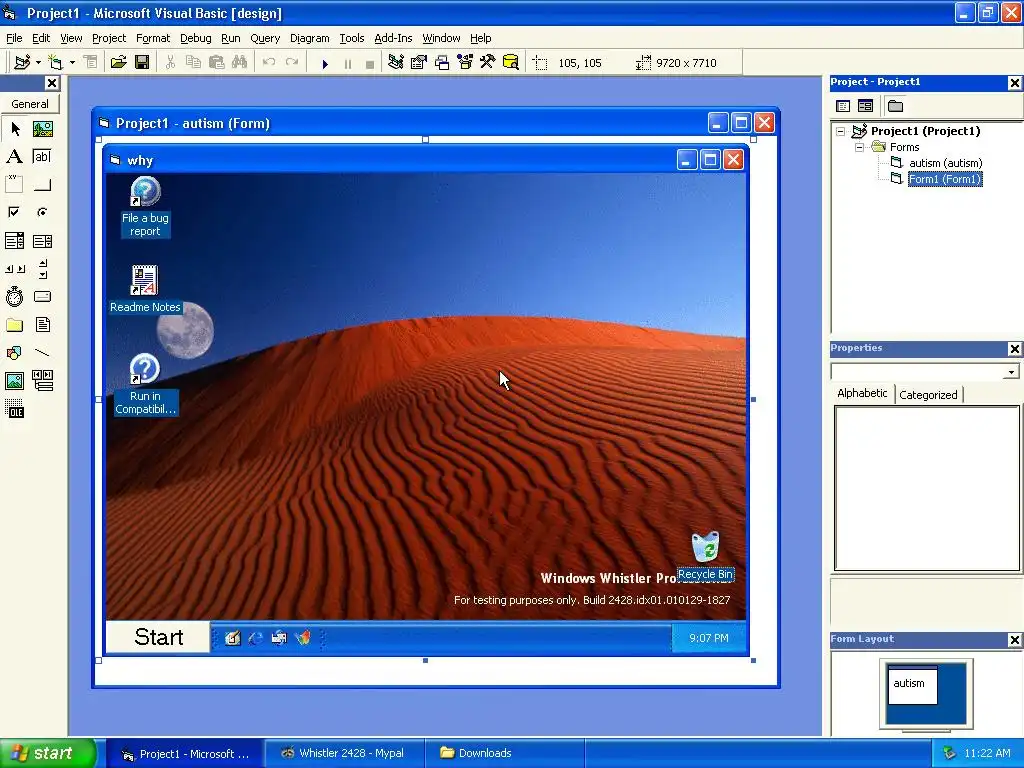This screenshot has width=1024, height=768.
Task: Select the Frame control tool
Action: click(x=14, y=185)
